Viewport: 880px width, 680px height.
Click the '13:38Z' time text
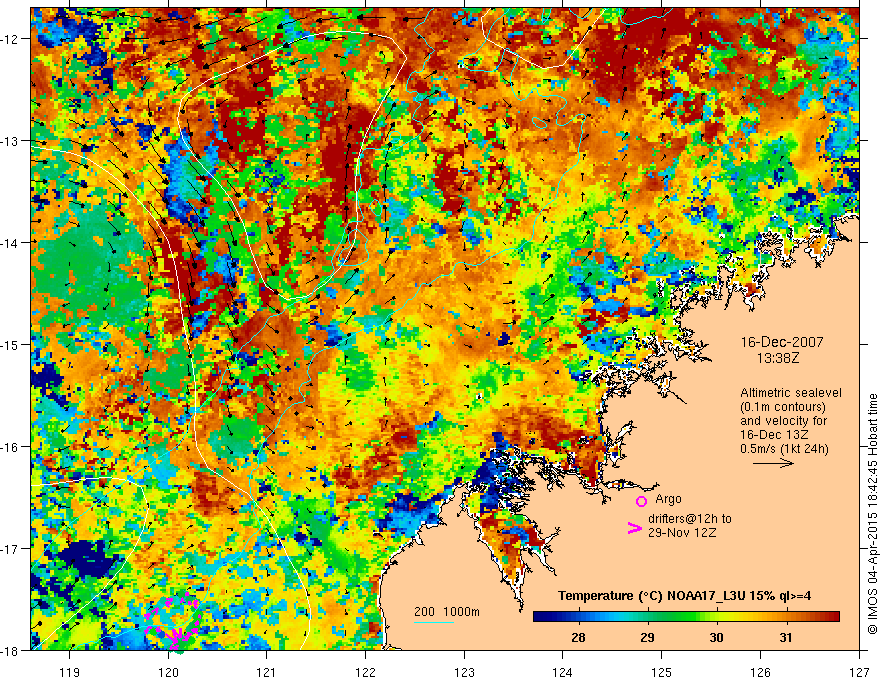777,358
